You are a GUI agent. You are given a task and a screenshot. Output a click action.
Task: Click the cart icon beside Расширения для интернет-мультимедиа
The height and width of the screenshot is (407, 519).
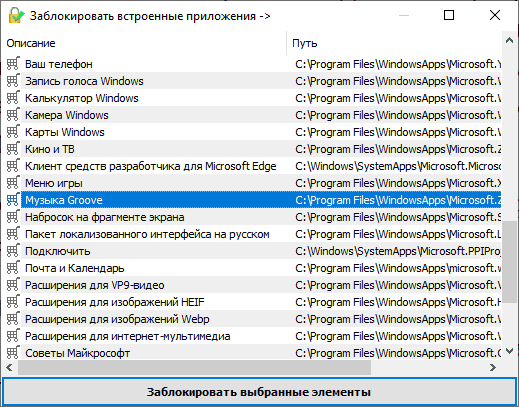(13, 335)
